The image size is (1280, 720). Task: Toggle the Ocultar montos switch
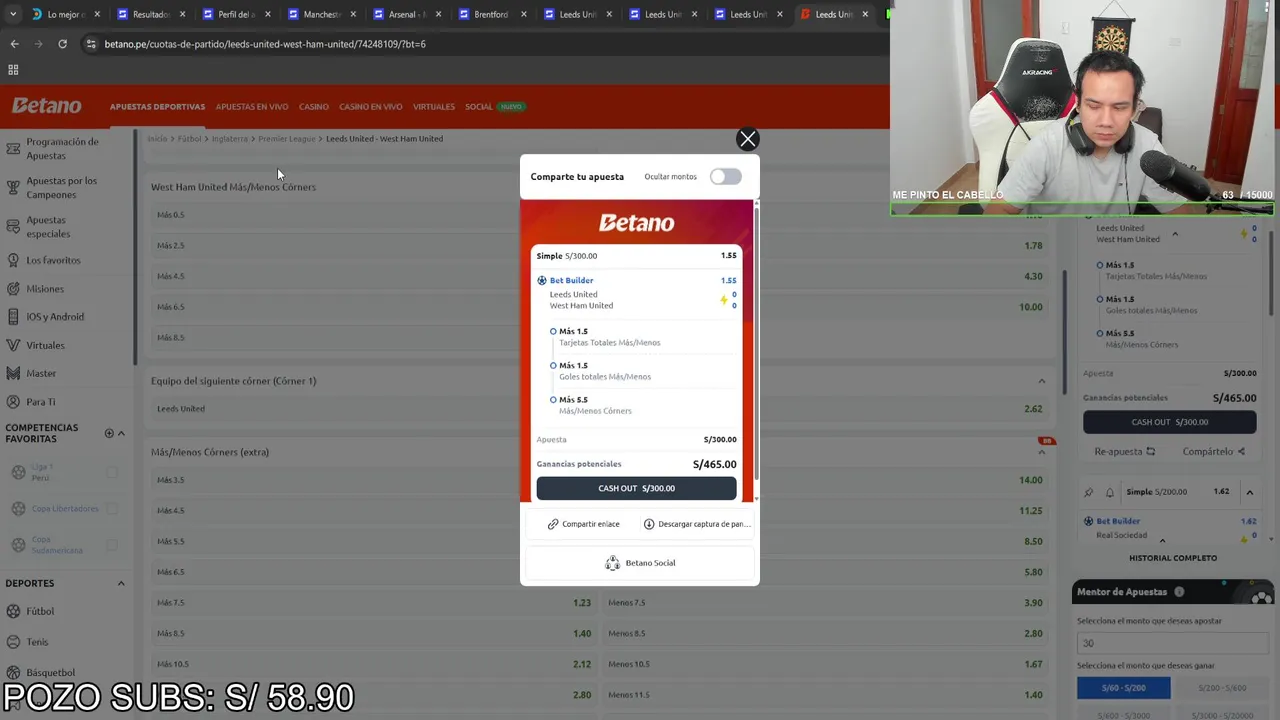tap(725, 177)
